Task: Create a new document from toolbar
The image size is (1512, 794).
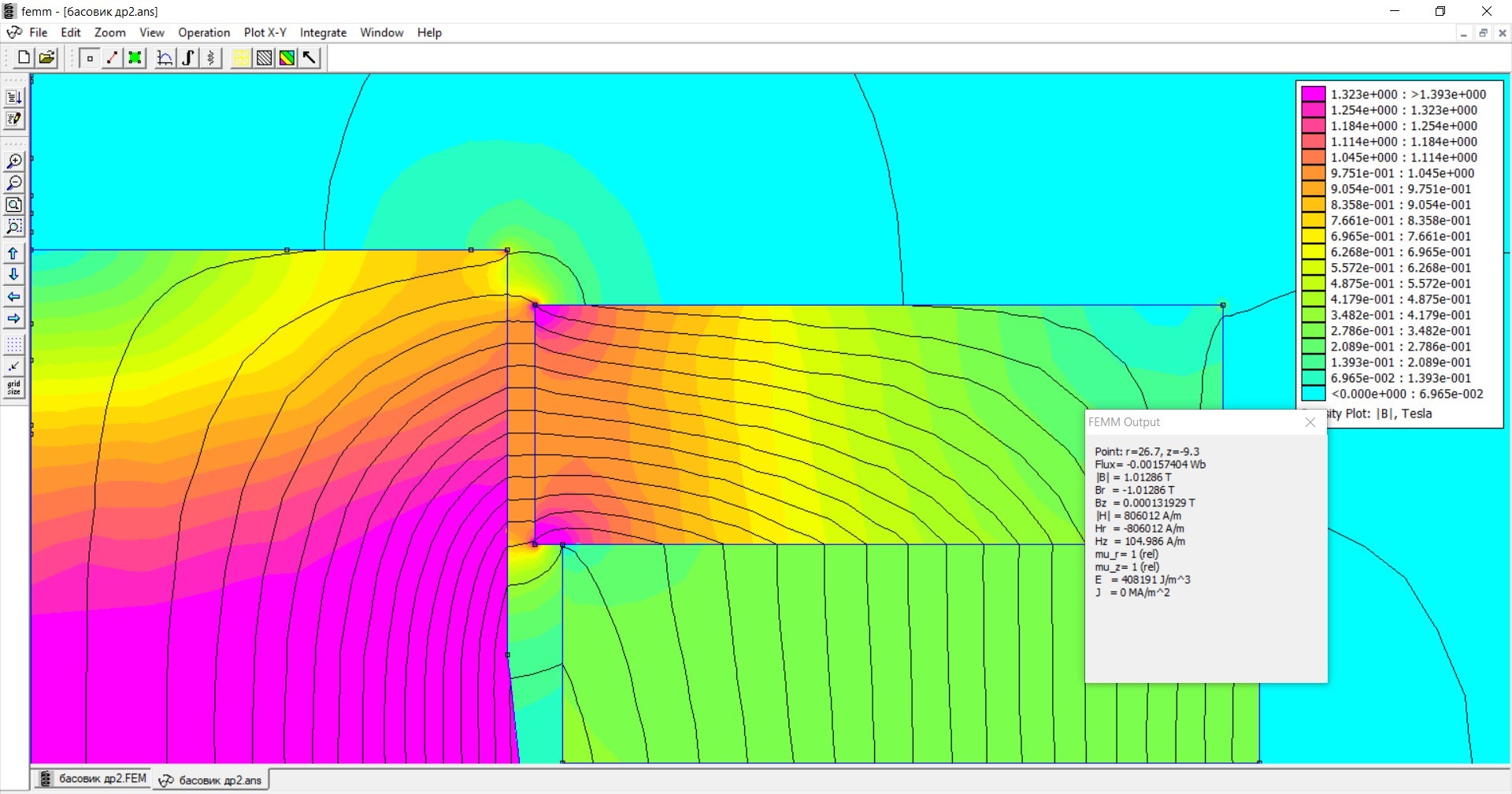Action: [x=24, y=58]
